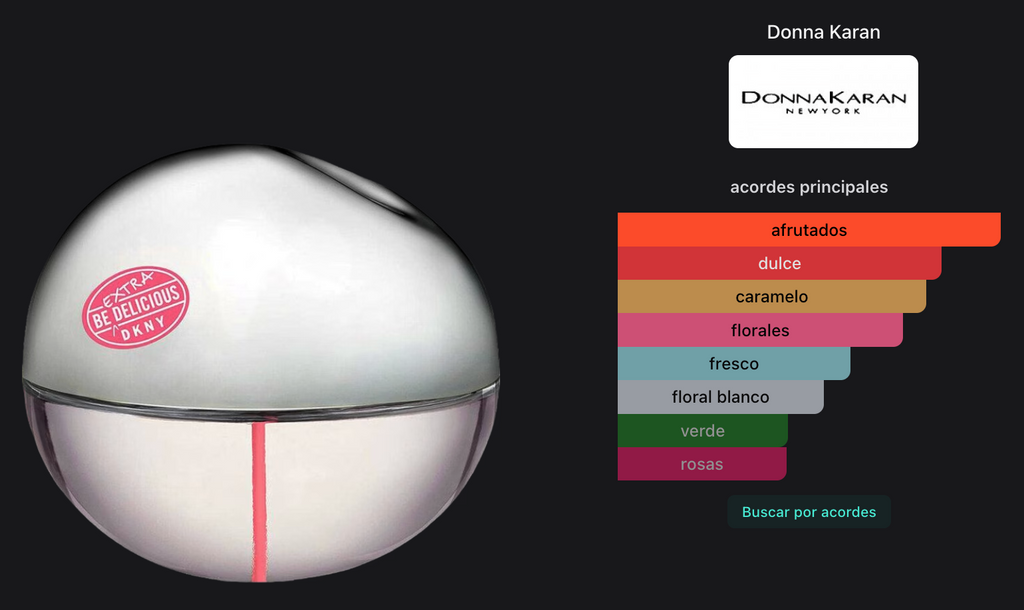The image size is (1024, 610).
Task: Open the Donna Karan brand name link
Action: tap(823, 32)
